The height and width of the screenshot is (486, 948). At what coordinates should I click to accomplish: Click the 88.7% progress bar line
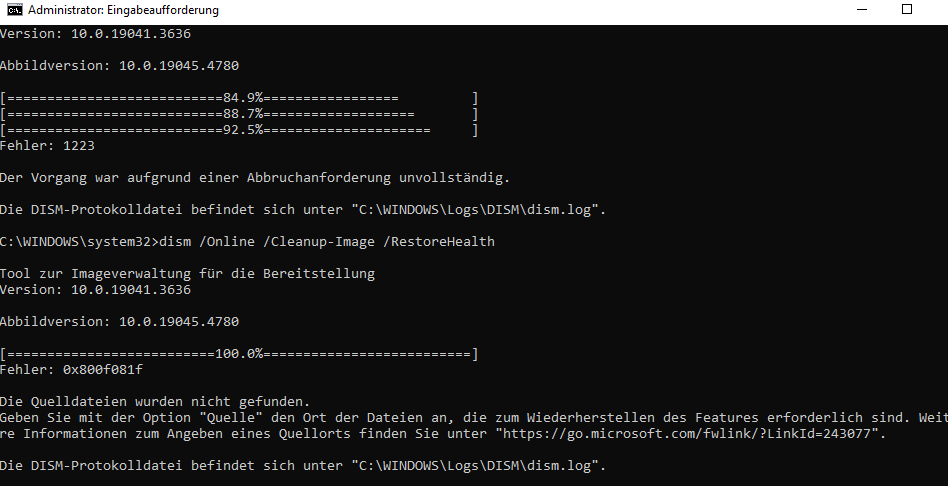click(x=239, y=114)
